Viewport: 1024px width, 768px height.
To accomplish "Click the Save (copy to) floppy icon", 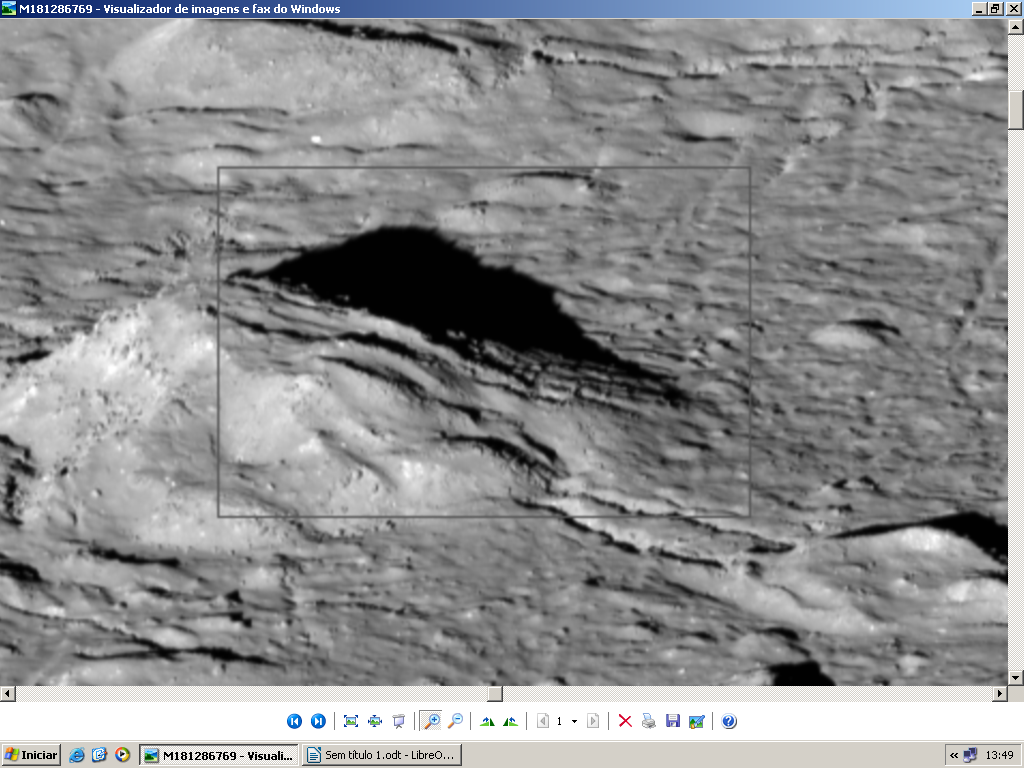I will (673, 721).
